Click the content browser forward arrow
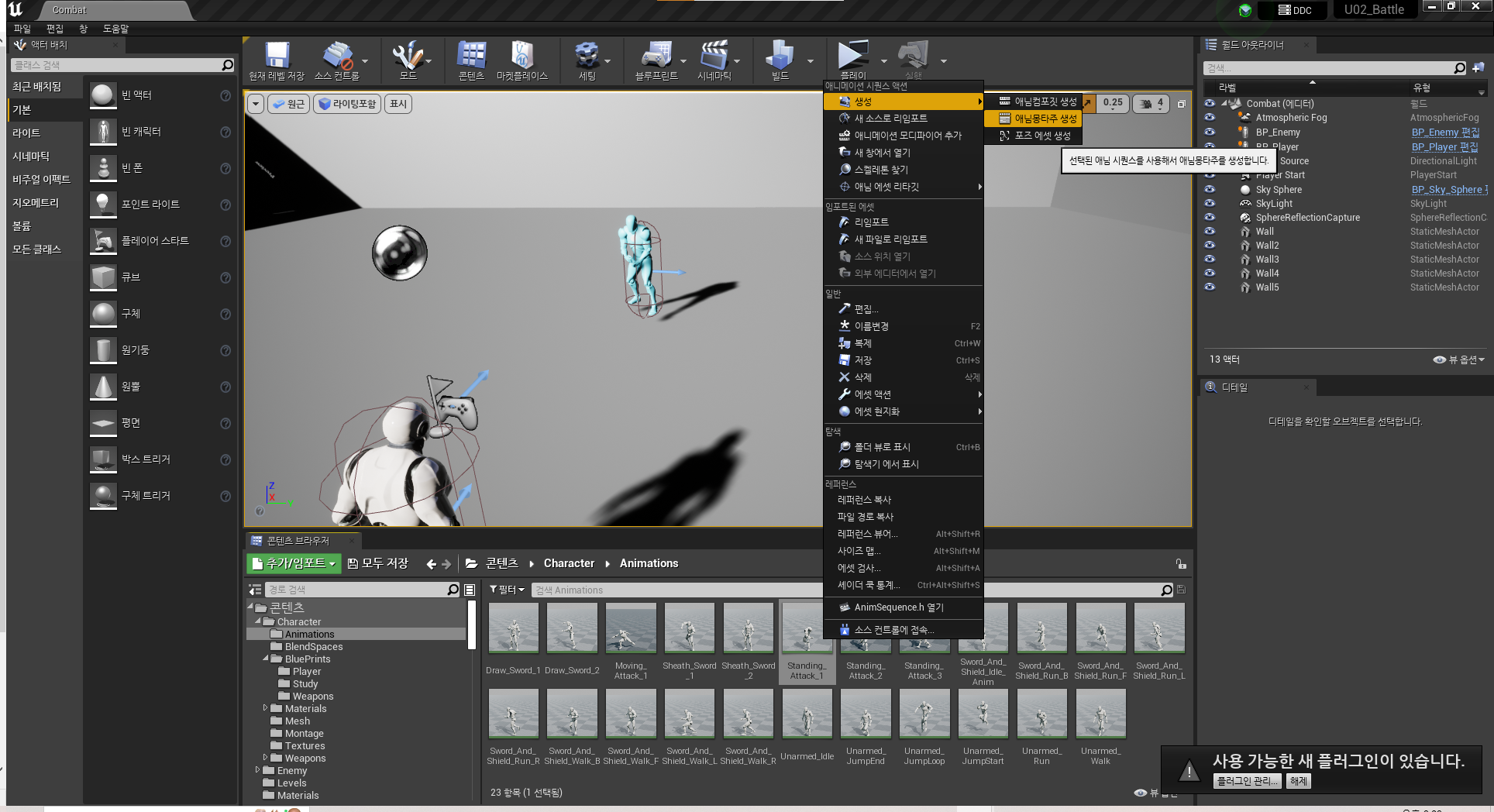The image size is (1494, 812). click(446, 564)
